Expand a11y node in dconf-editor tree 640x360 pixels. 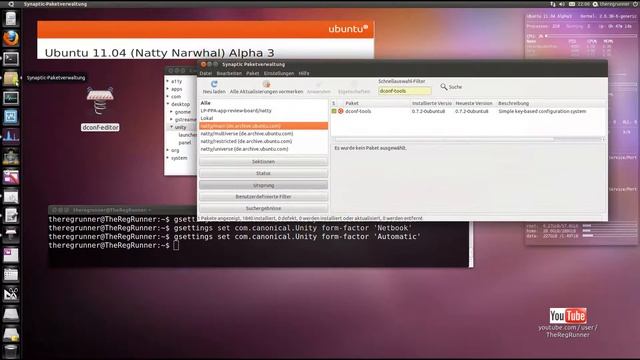[x=168, y=81]
